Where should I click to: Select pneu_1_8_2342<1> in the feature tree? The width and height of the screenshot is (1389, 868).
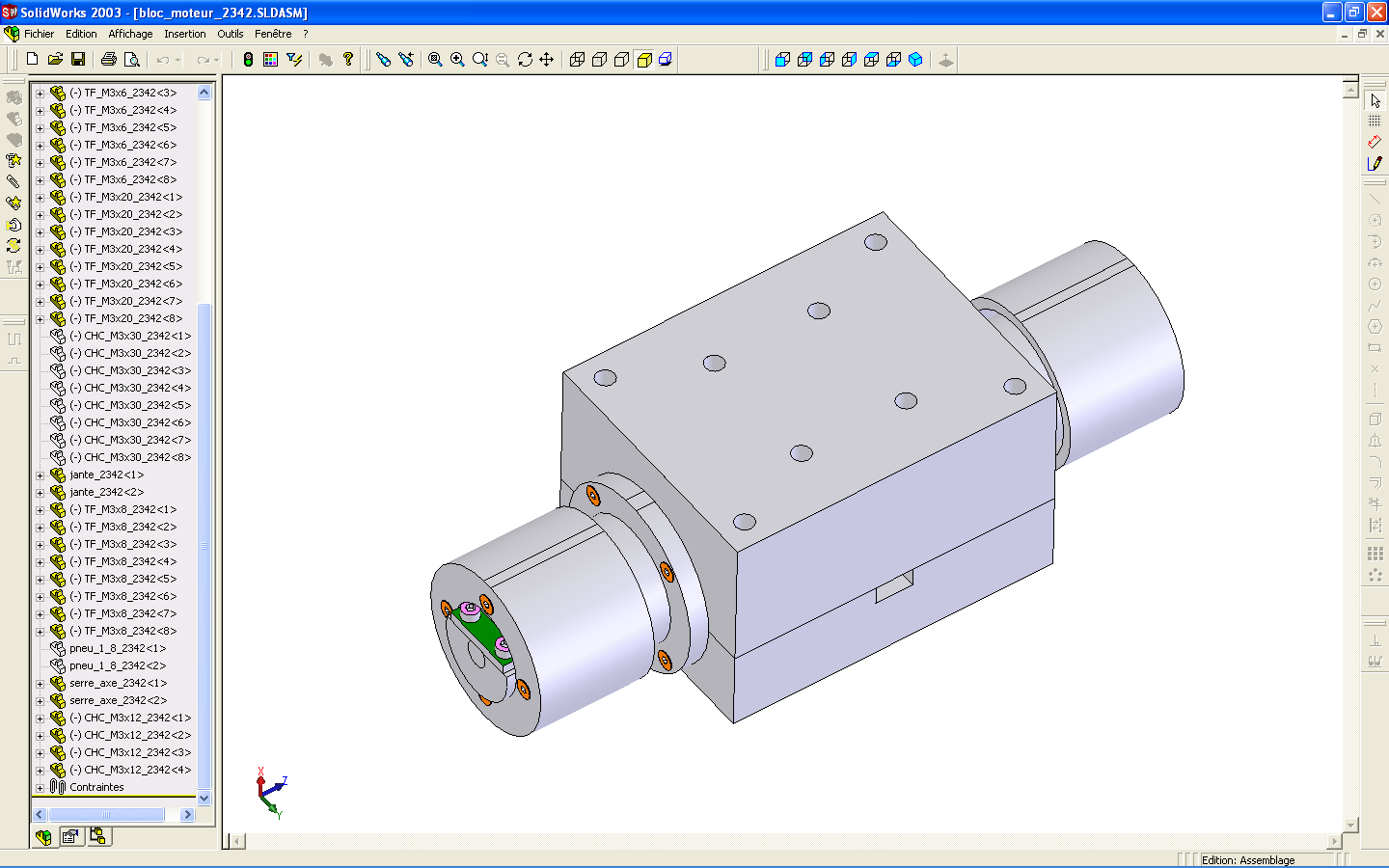point(117,648)
